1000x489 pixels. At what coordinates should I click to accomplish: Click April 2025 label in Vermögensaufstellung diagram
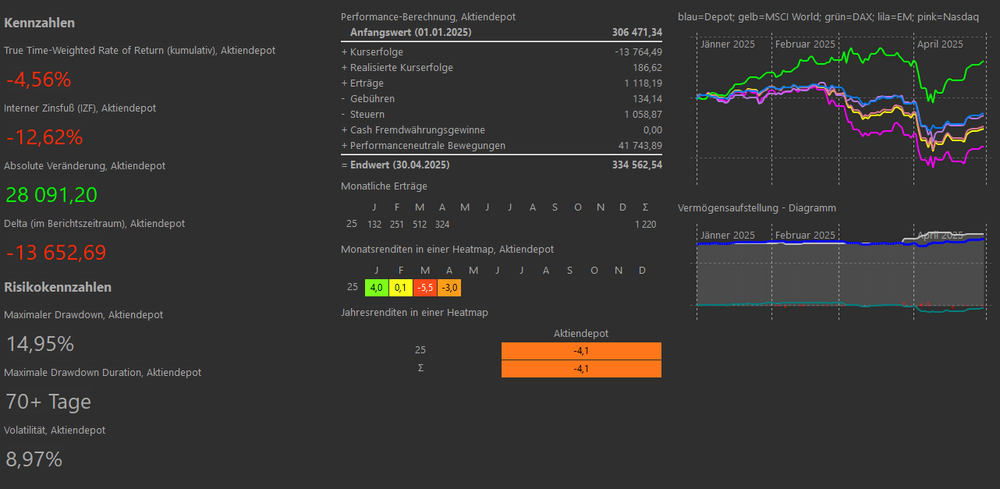(940, 235)
